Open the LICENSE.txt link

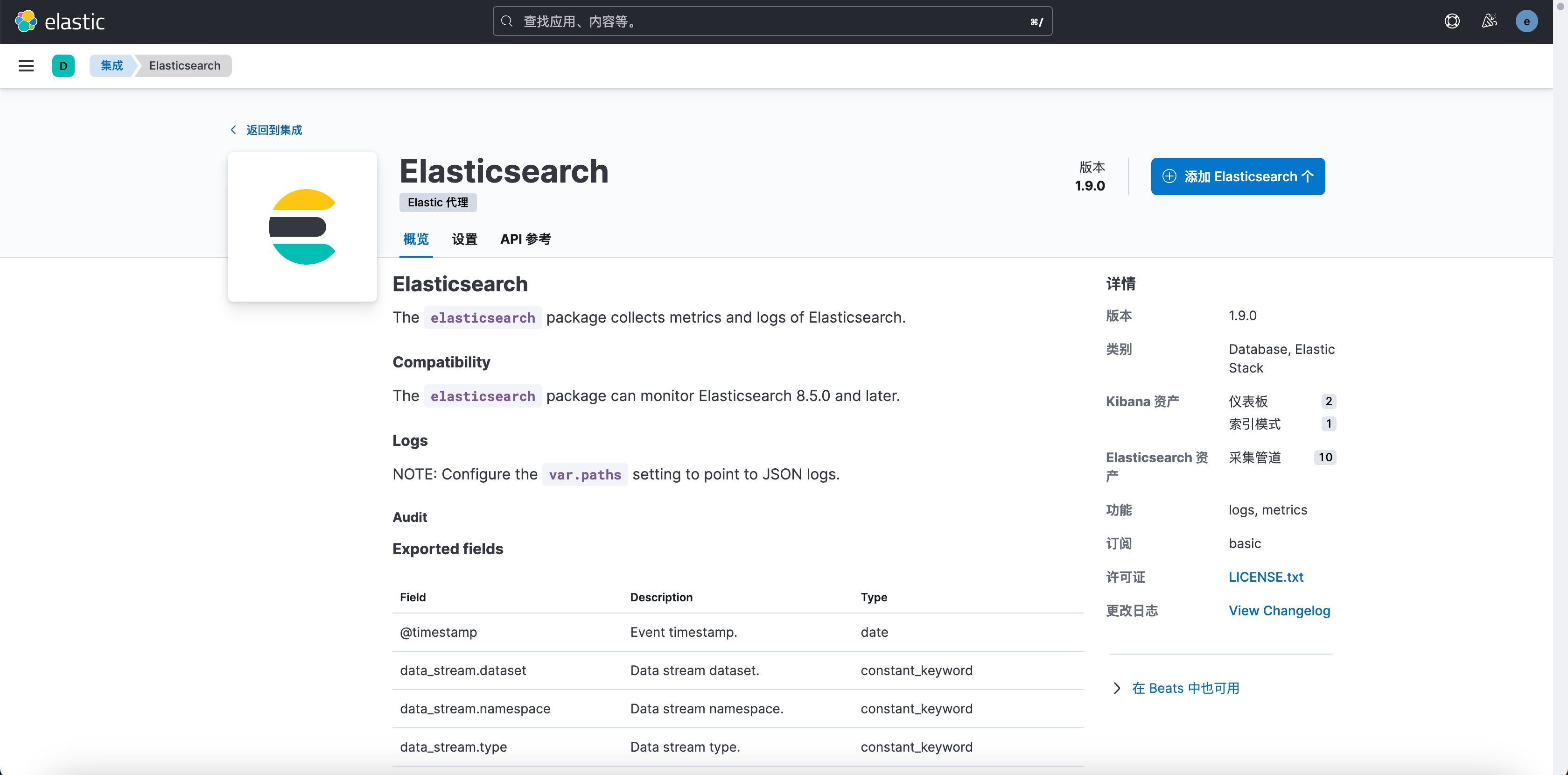tap(1266, 577)
